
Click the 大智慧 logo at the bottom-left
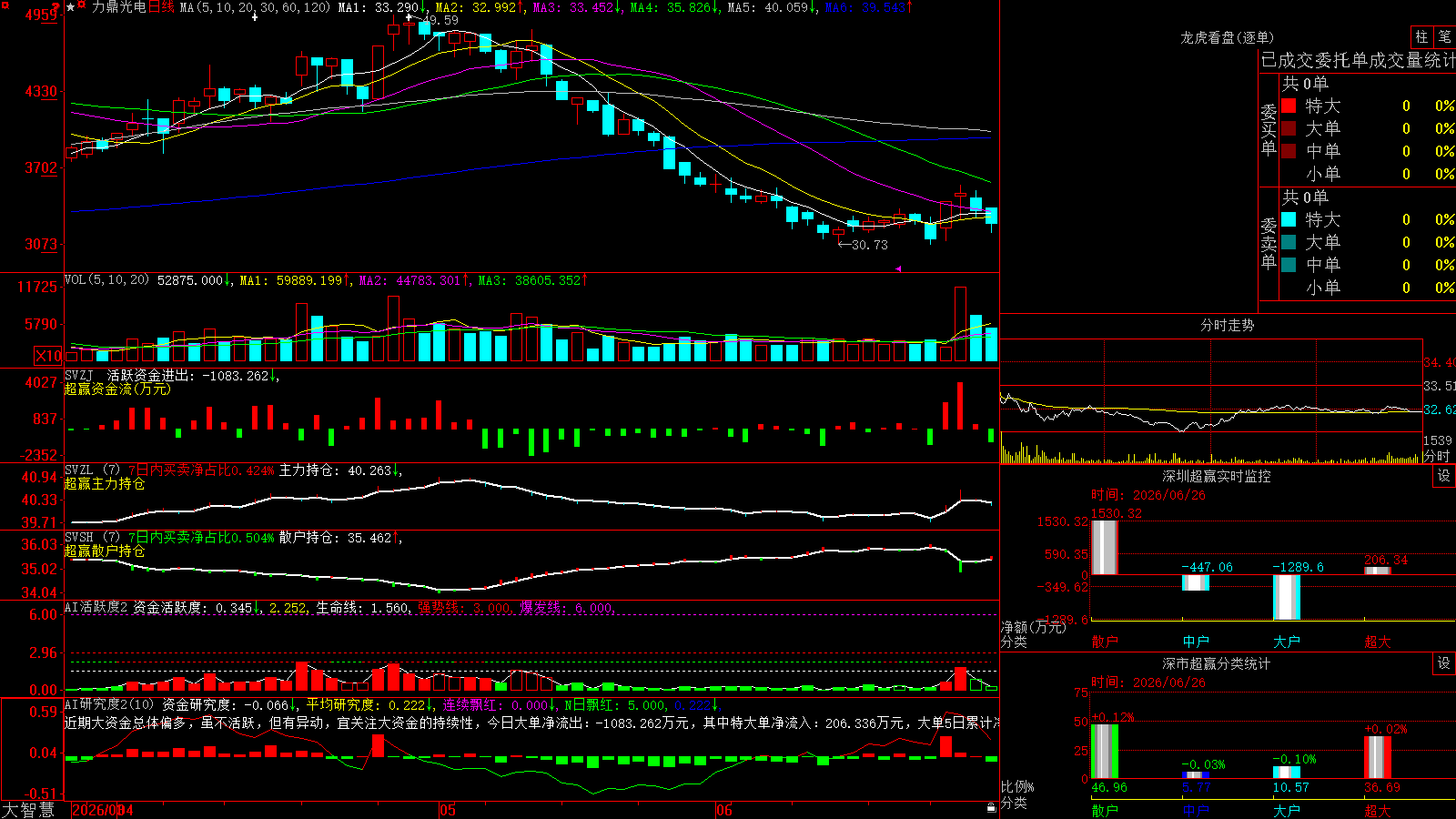28,809
